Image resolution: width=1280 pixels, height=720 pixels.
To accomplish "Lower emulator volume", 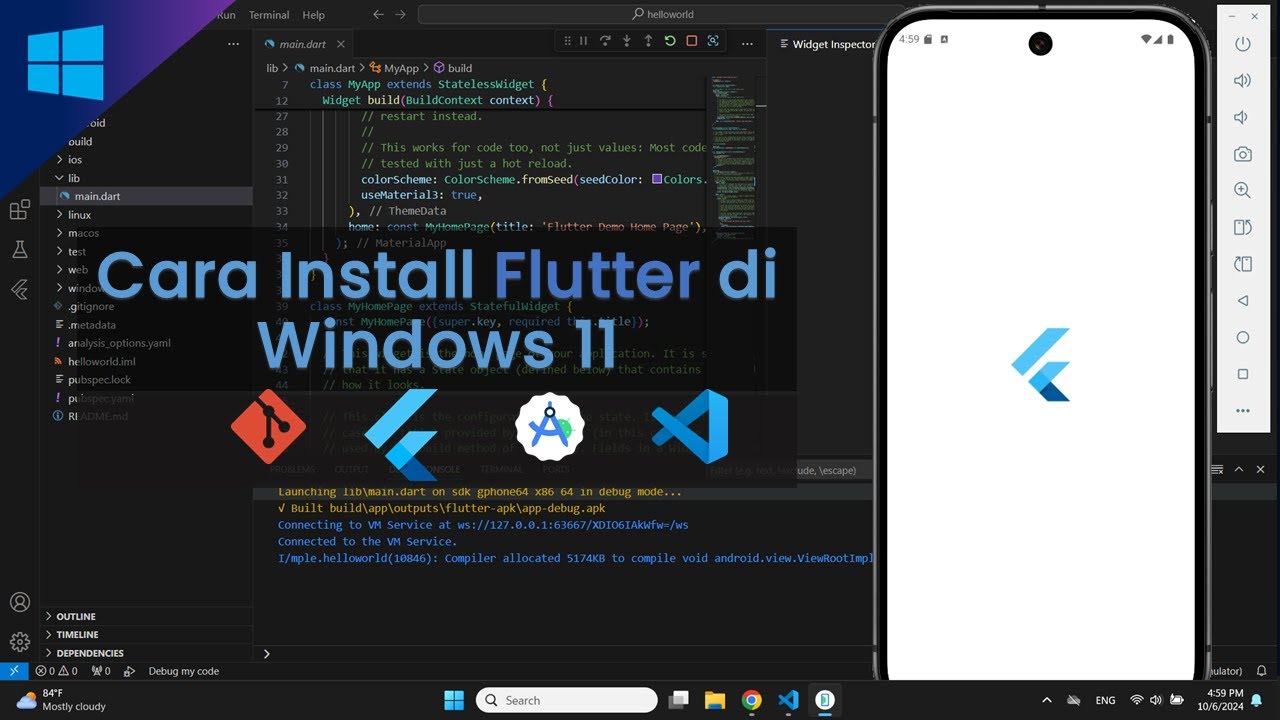I will click(1243, 117).
